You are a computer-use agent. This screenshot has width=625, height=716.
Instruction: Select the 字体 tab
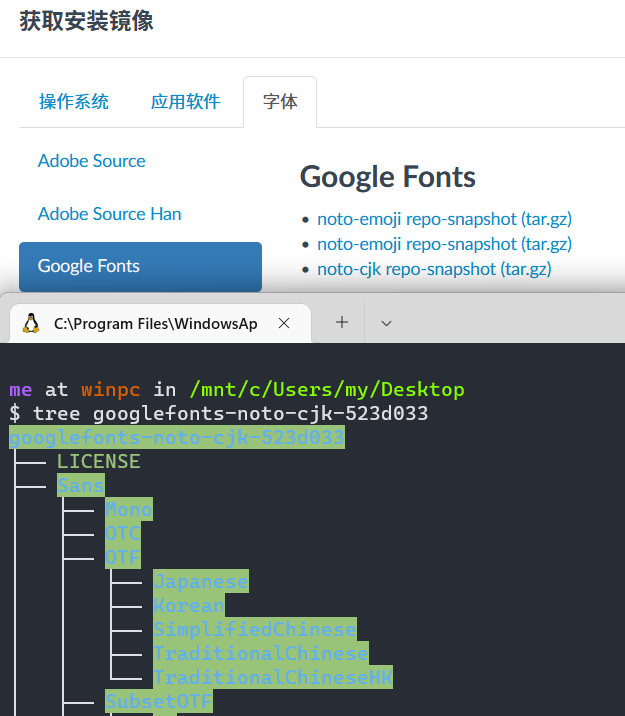coord(280,102)
